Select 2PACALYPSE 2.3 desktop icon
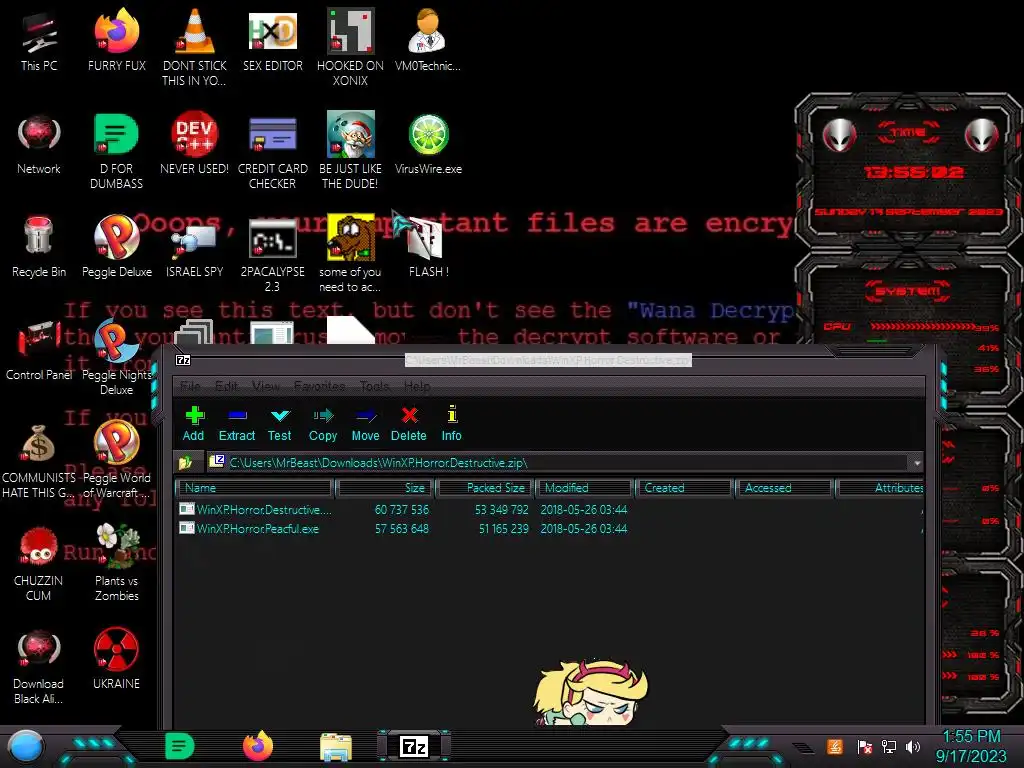 pyautogui.click(x=272, y=255)
